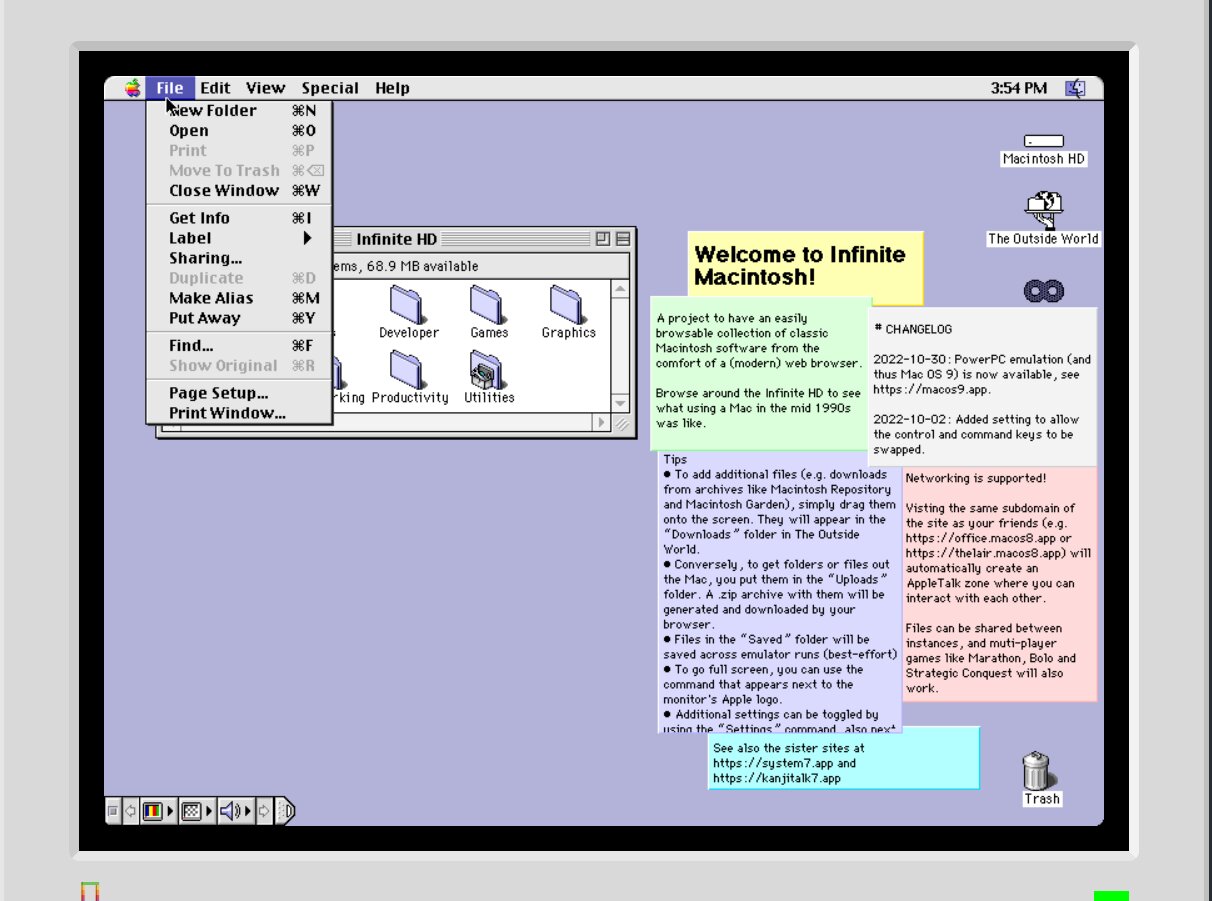Viewport: 1212px width, 901px height.
Task: Click the highlighted File menu title
Action: tap(170, 88)
